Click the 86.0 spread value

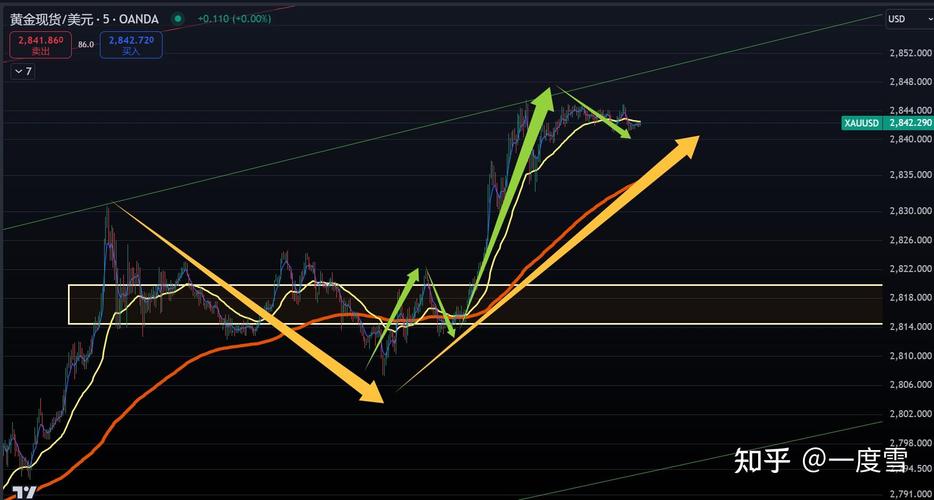(85, 45)
